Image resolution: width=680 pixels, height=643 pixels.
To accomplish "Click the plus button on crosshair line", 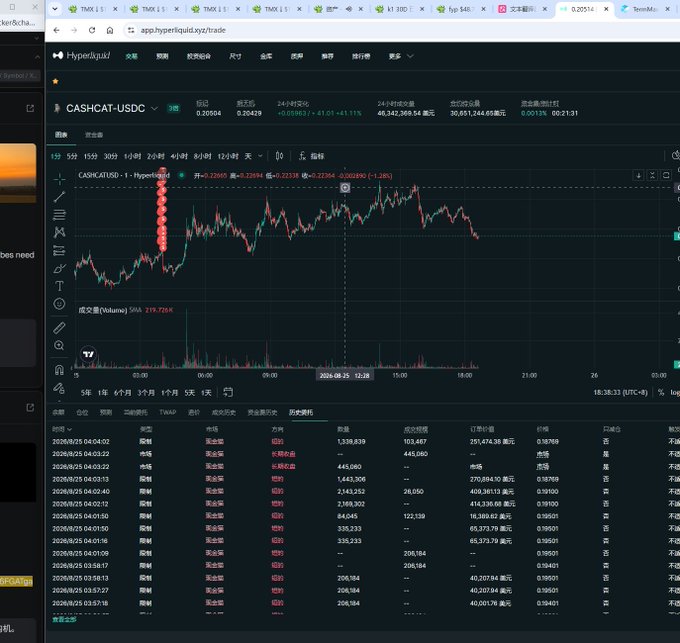I will [x=345, y=188].
